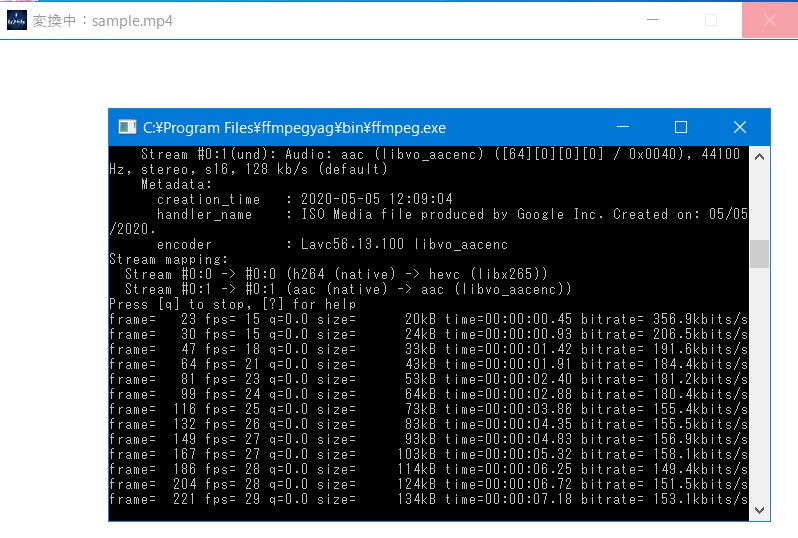
Task: Click the creation_time metadata line
Action: click(304, 199)
